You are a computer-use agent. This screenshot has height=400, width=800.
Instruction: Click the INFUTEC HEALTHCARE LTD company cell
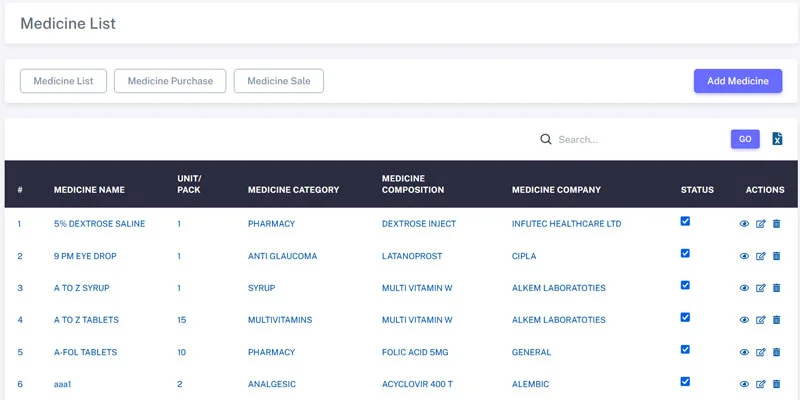tap(566, 224)
